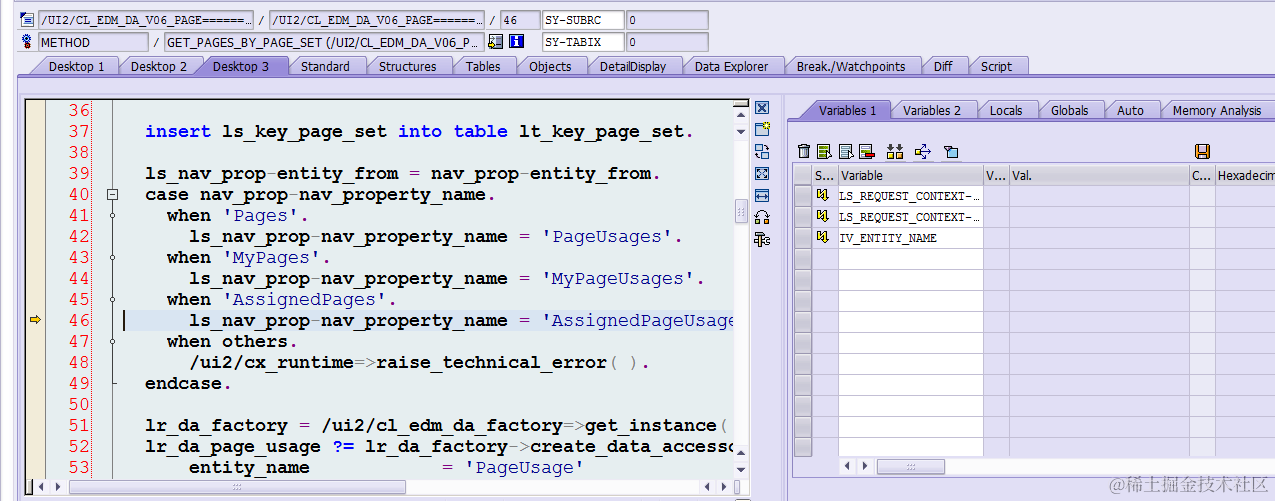This screenshot has height=501, width=1275.
Task: Open the Structures tab
Action: 408,66
